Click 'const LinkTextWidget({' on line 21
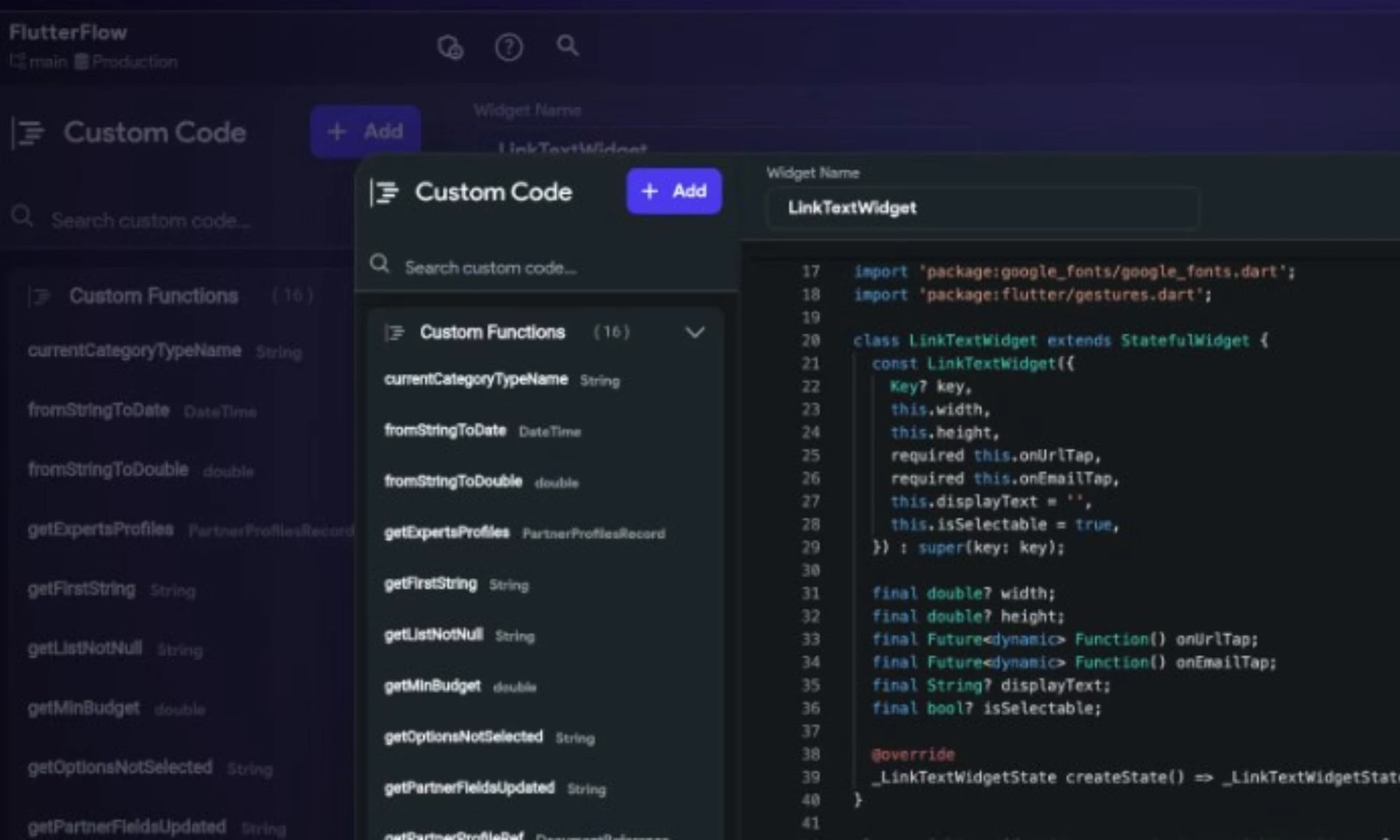Viewport: 1400px width, 840px height. pos(973,364)
